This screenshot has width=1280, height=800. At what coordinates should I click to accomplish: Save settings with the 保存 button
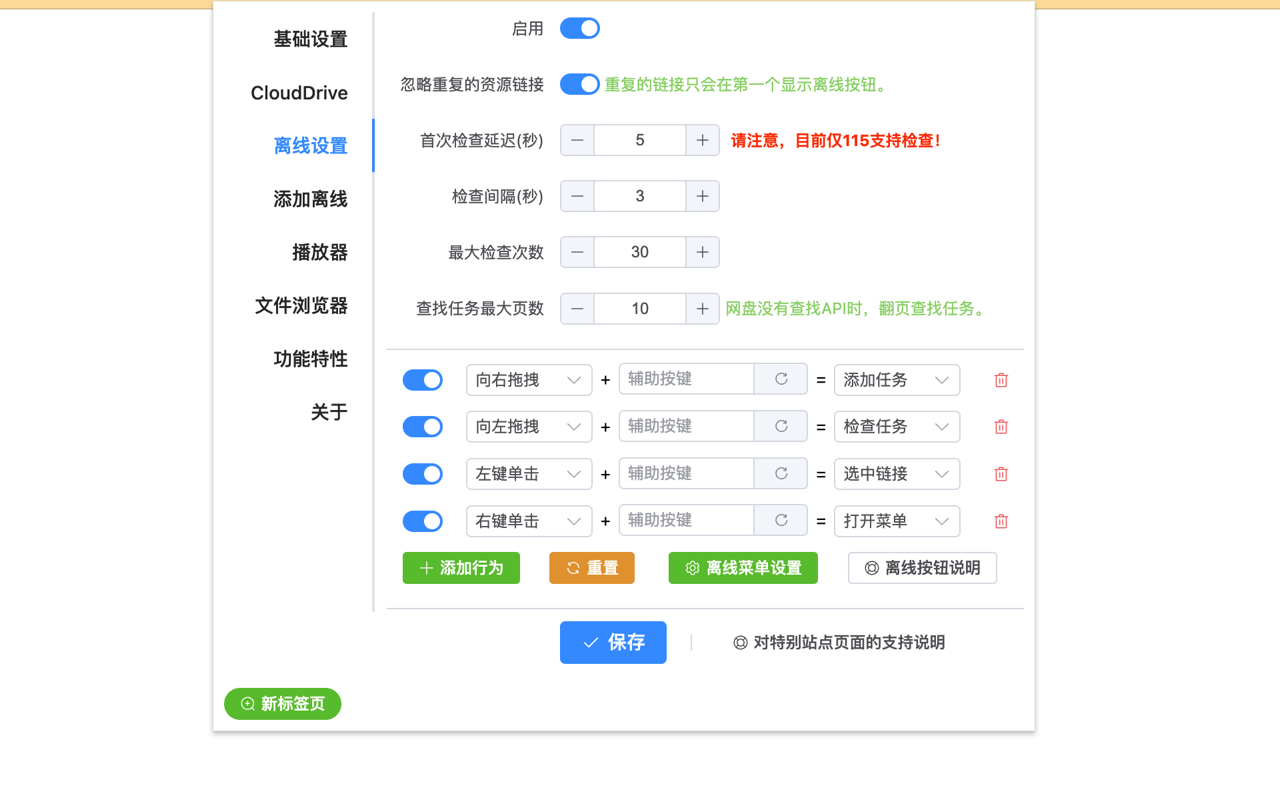pos(613,642)
